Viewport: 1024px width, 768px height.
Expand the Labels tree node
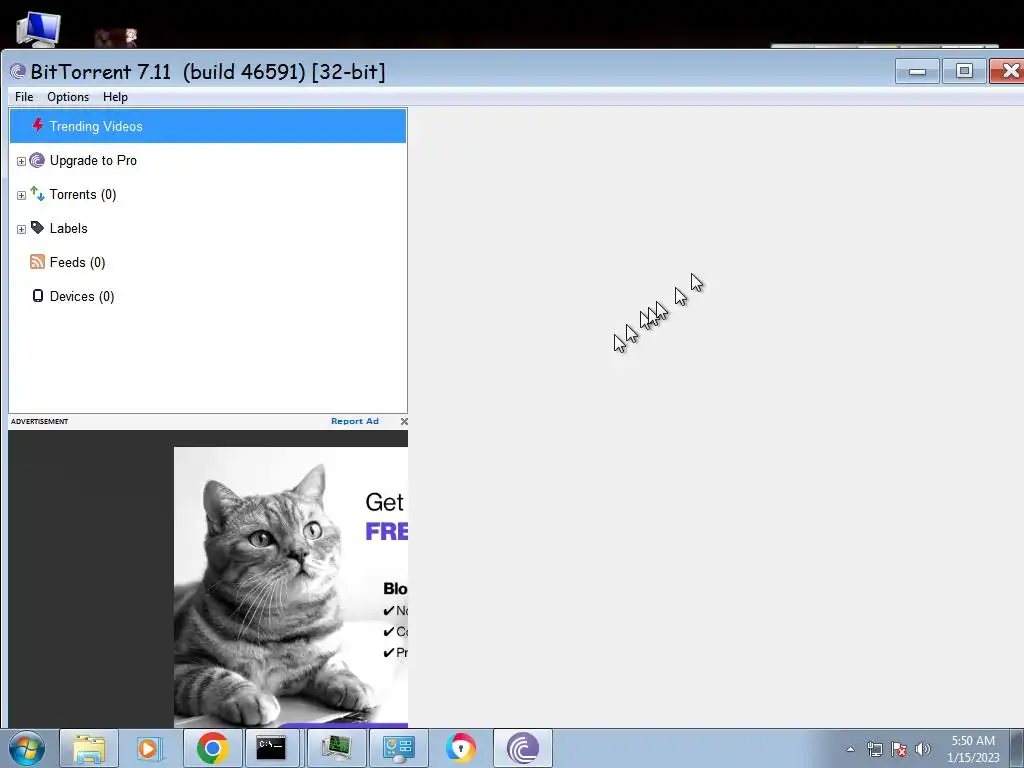[21, 229]
